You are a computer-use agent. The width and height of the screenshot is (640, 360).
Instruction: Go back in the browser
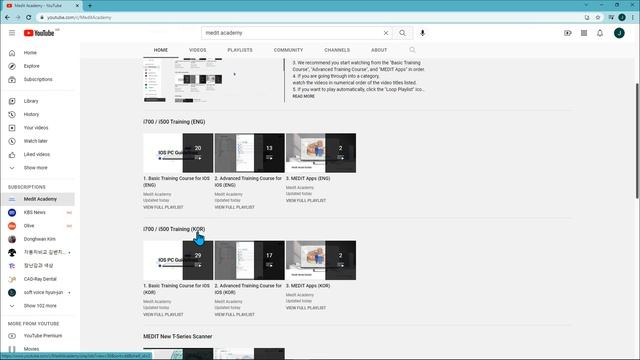[x=7, y=18]
